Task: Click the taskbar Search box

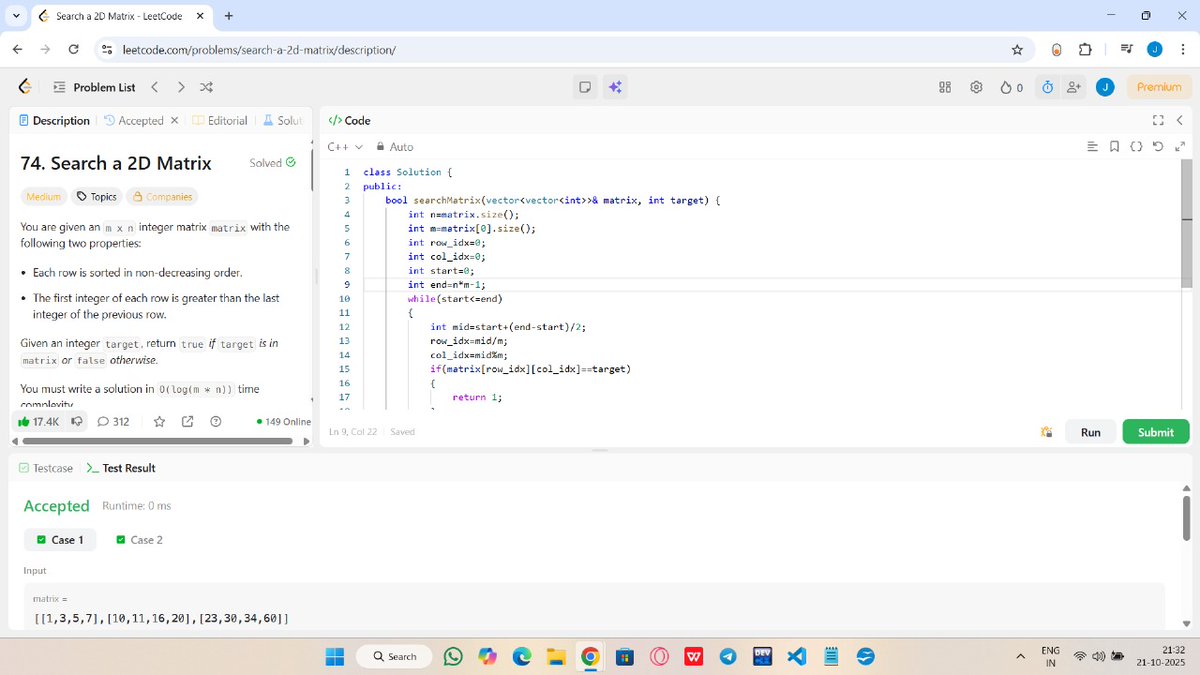Action: [395, 657]
